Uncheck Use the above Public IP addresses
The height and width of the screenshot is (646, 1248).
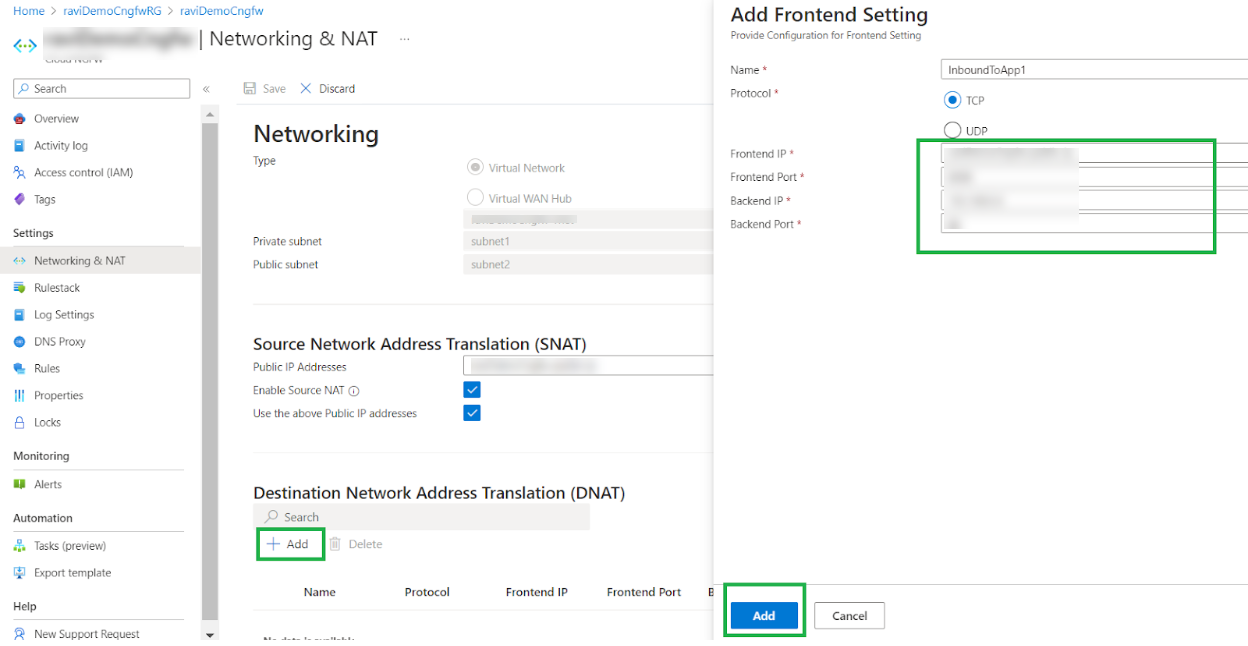point(472,413)
